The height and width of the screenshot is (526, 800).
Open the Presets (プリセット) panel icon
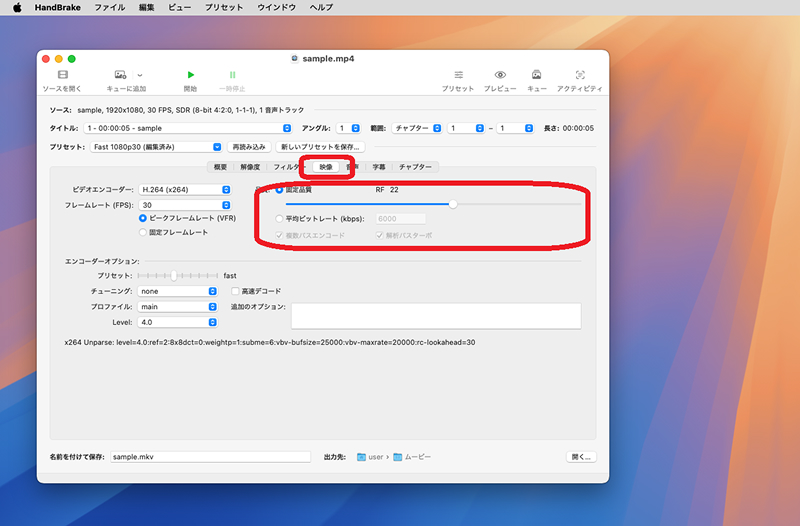(458, 76)
